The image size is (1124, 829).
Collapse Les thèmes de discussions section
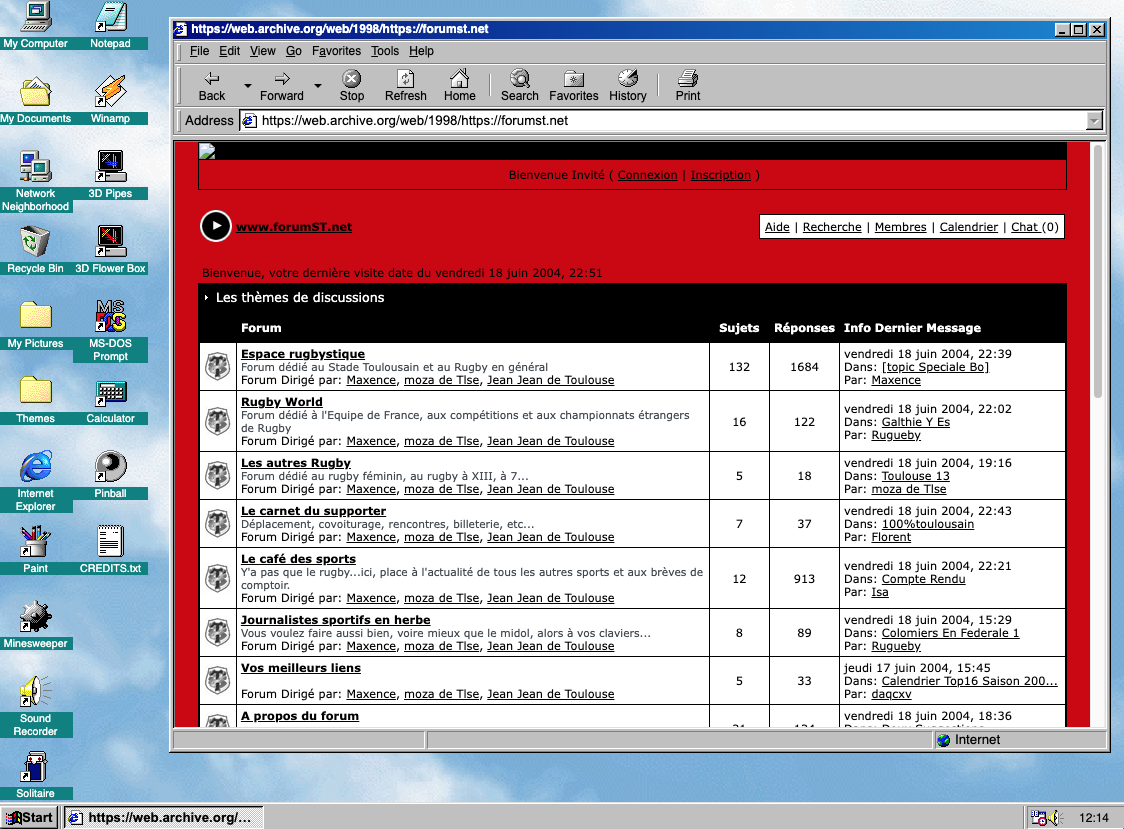[x=206, y=298]
